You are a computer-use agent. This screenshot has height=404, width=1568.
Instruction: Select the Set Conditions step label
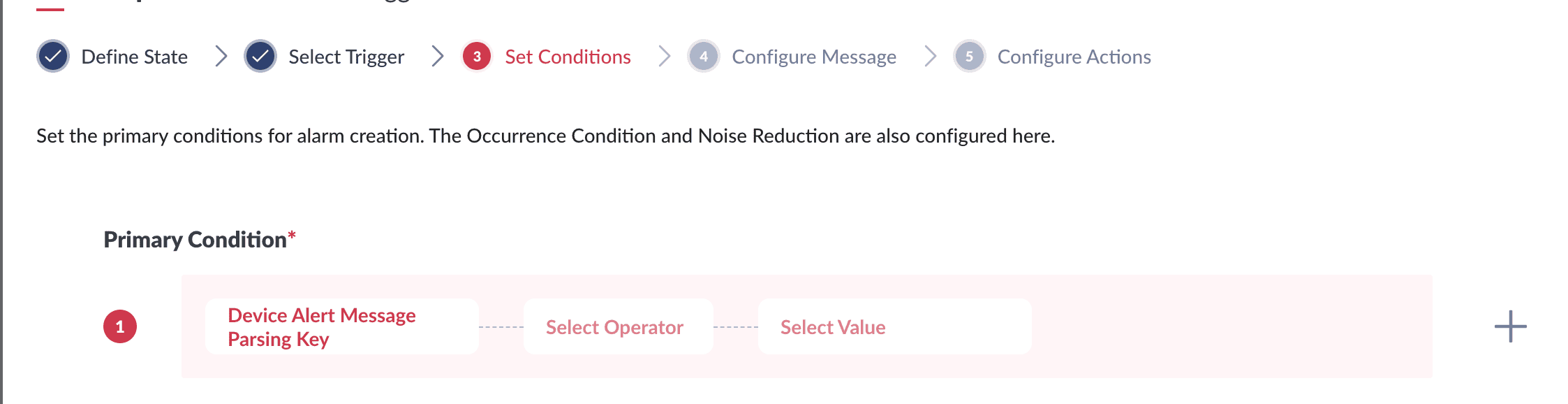click(568, 57)
